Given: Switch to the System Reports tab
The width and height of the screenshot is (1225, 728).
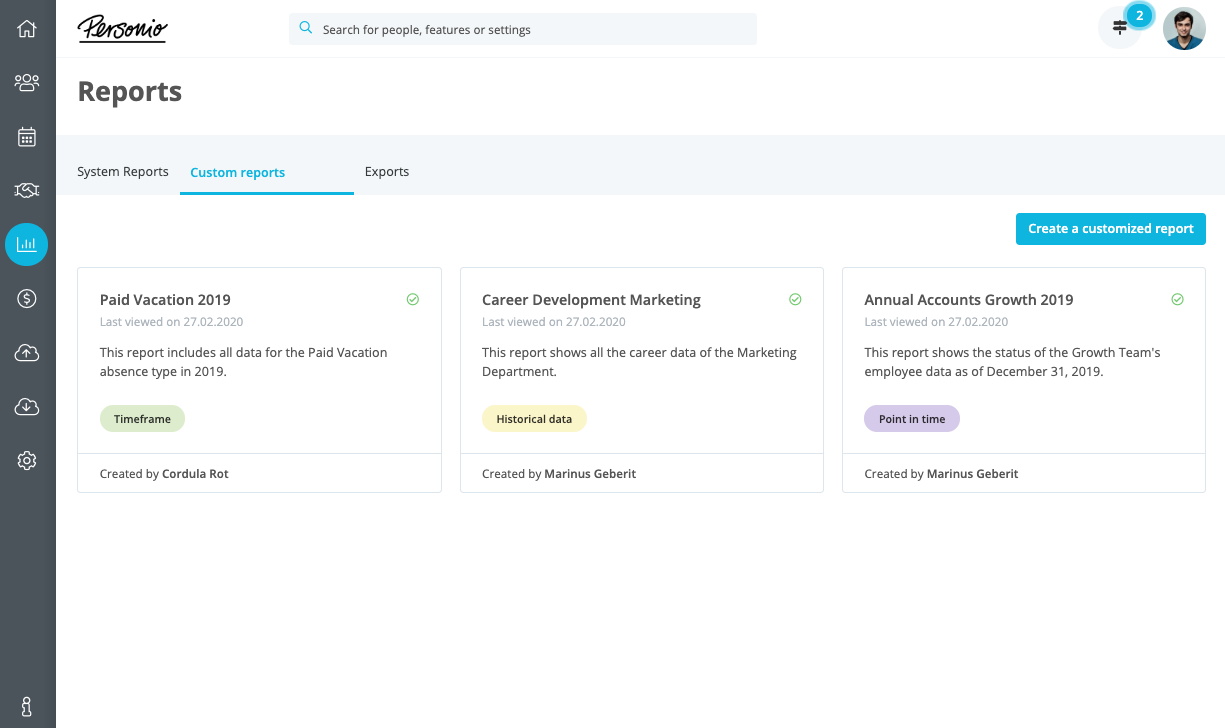Looking at the screenshot, I should tap(123, 172).
